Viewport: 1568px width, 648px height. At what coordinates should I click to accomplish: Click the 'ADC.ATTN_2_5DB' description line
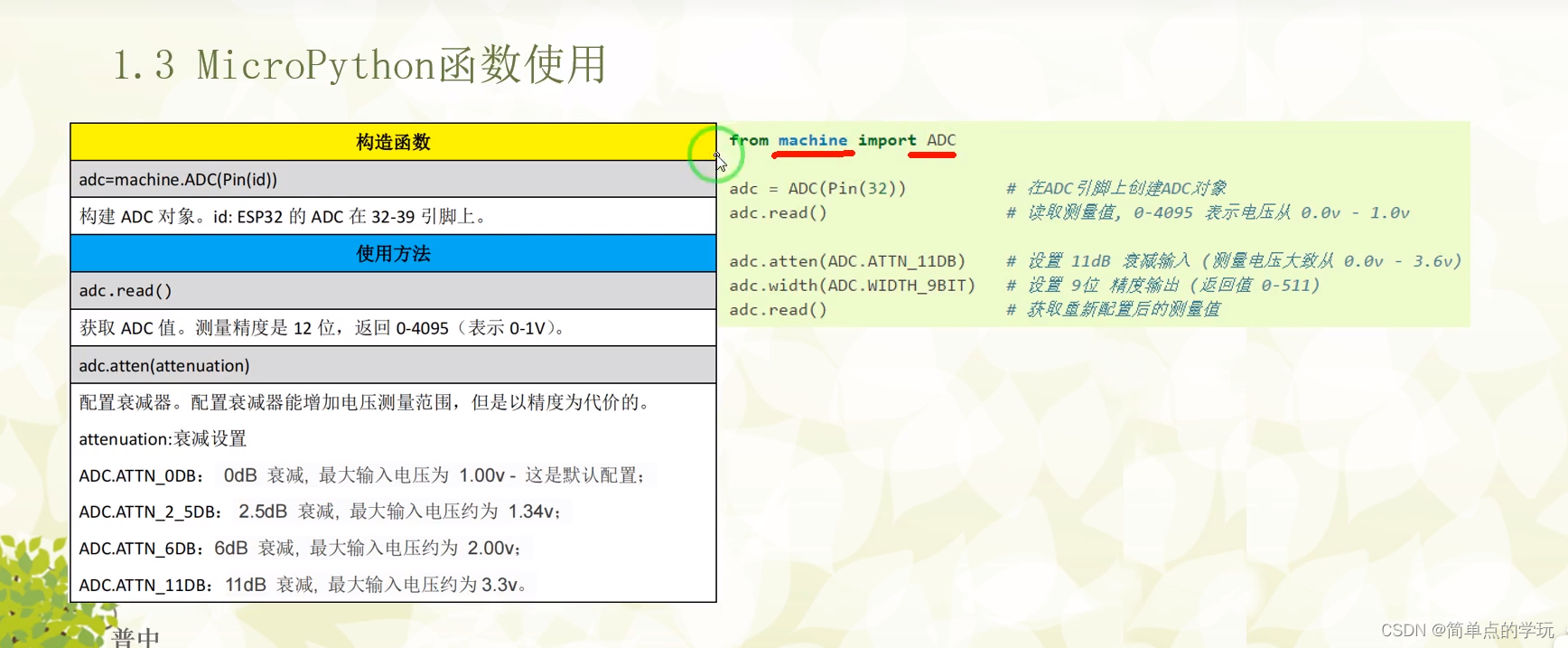click(x=321, y=512)
